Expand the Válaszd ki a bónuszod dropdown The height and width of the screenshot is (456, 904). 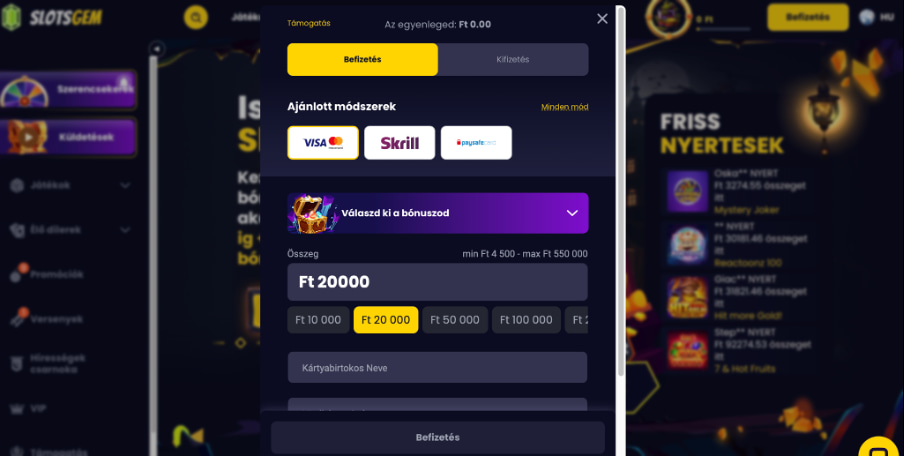[438, 213]
